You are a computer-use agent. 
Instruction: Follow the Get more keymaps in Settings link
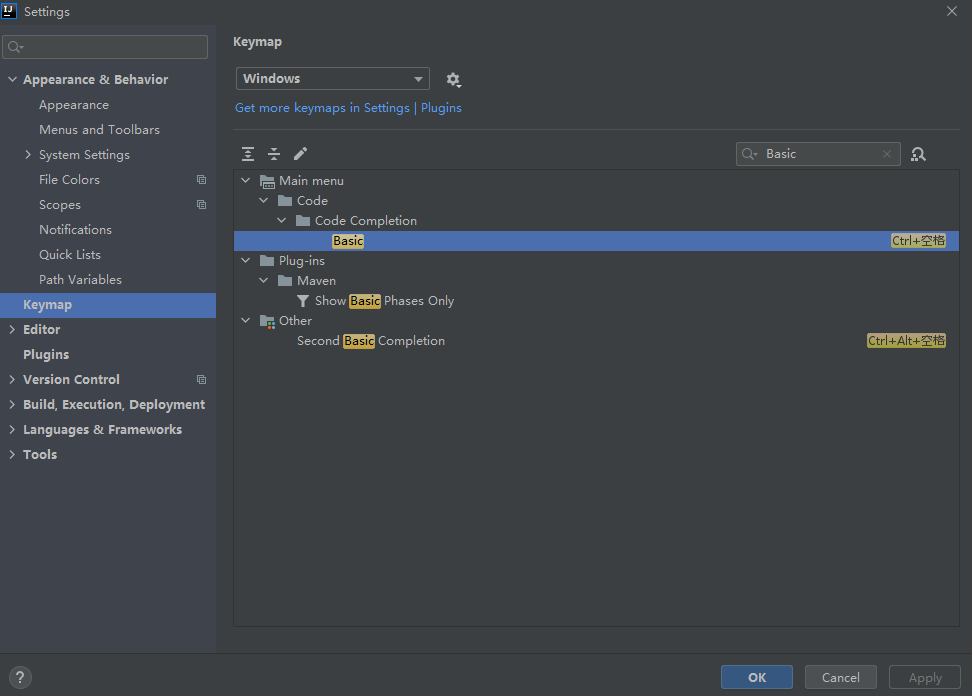(348, 108)
